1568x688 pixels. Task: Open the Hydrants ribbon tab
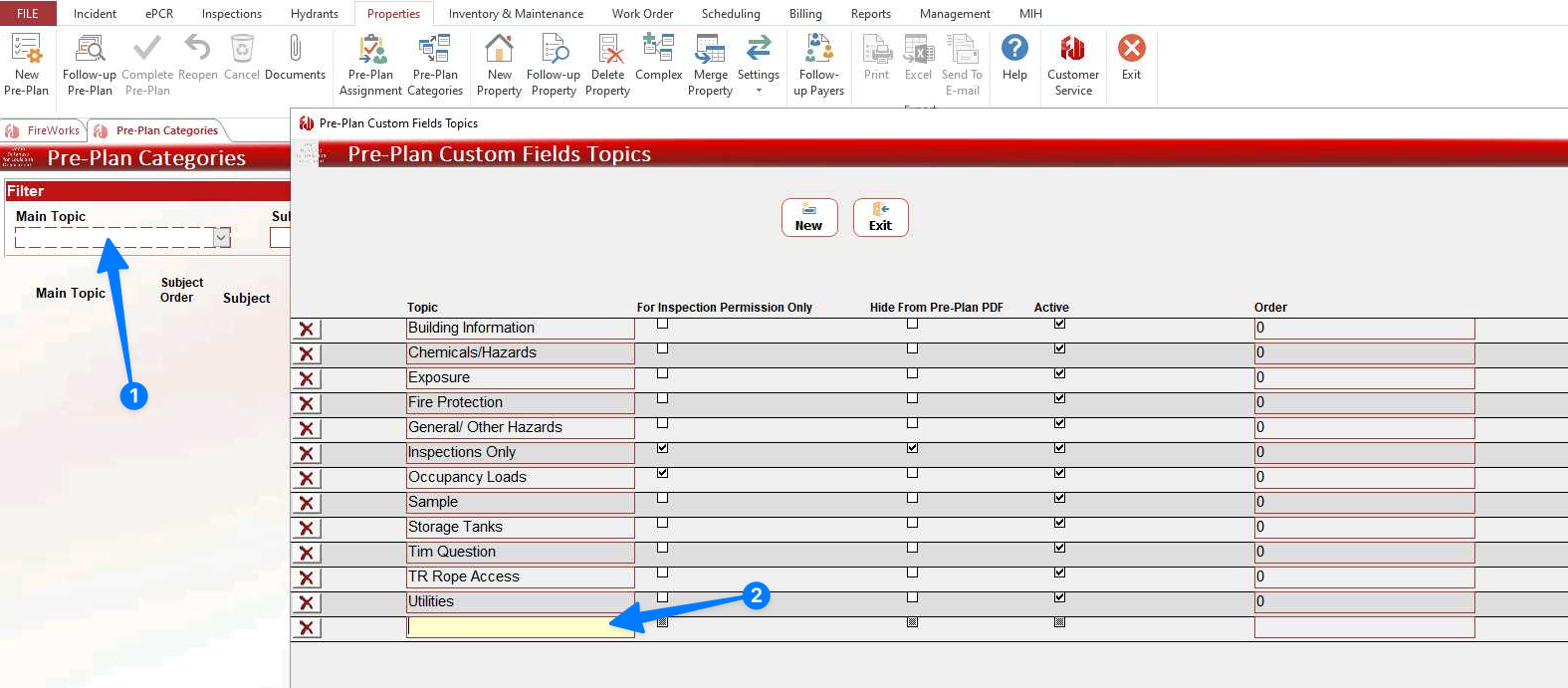click(x=315, y=14)
